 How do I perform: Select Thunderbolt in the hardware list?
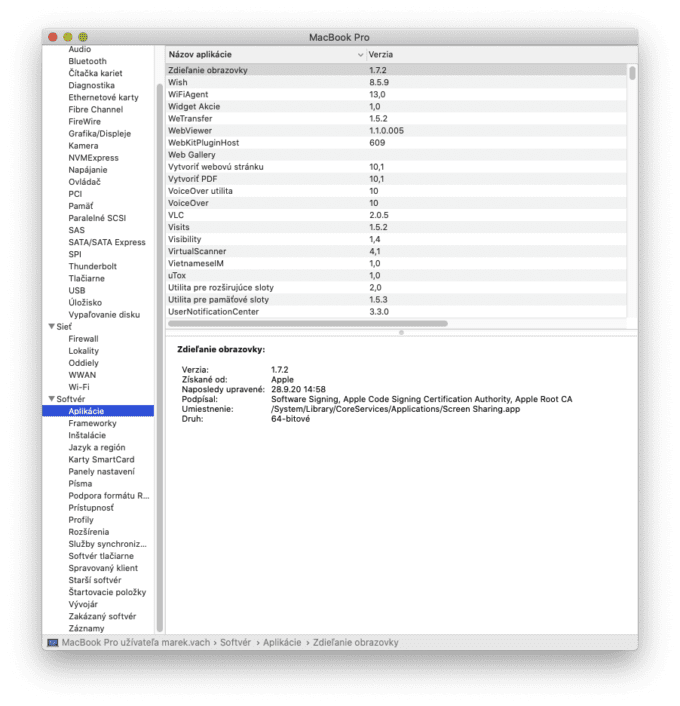(92, 266)
